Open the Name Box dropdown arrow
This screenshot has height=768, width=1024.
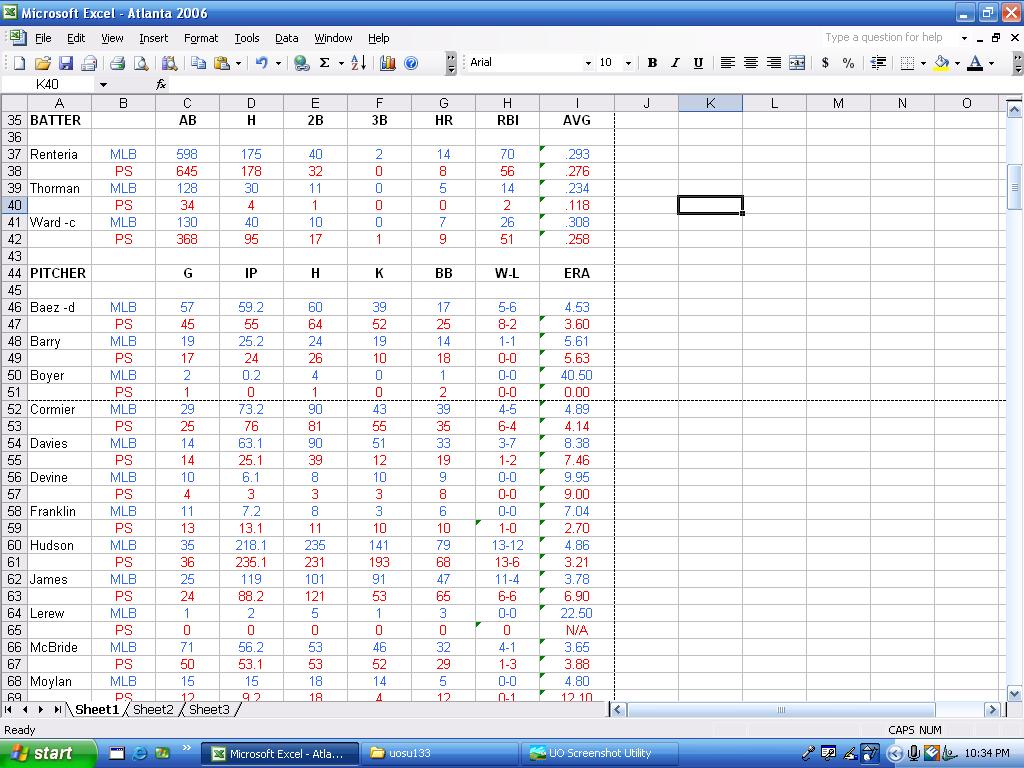(103, 85)
